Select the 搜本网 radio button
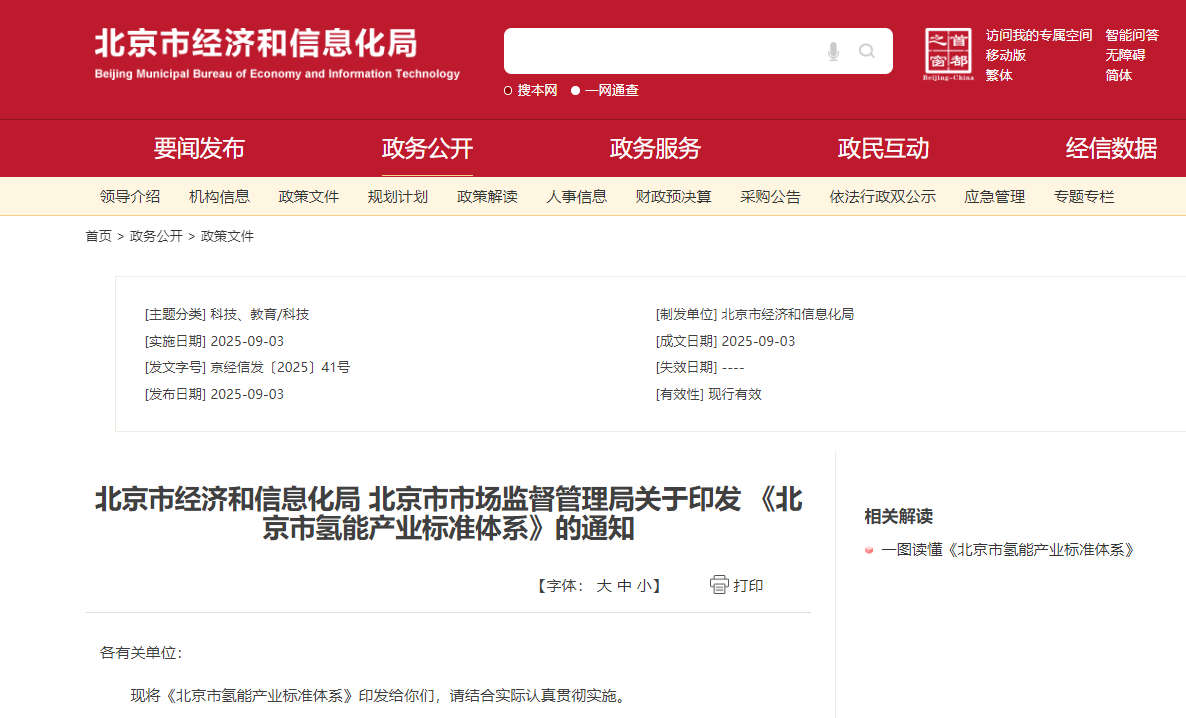The height and width of the screenshot is (718, 1186). [508, 91]
